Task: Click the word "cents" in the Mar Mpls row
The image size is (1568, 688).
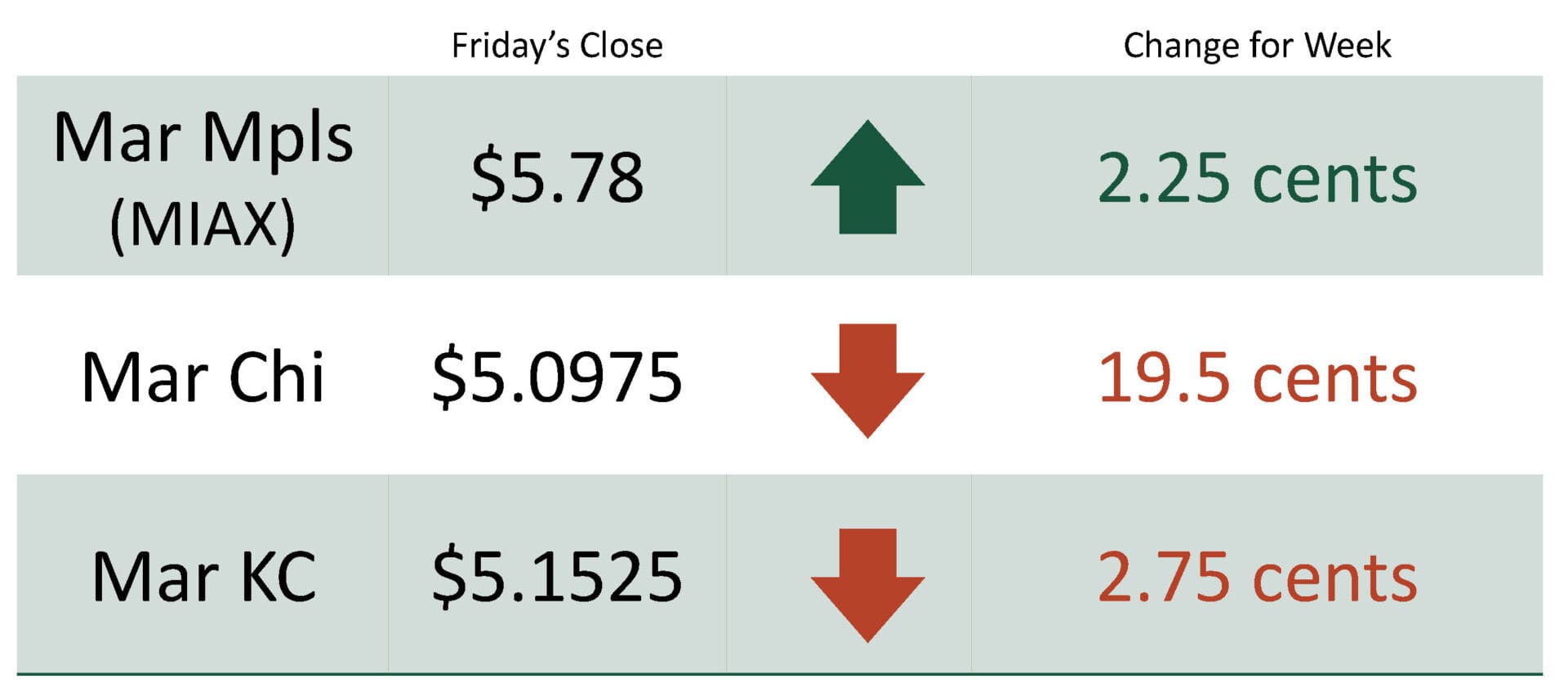Action: click(x=1334, y=180)
